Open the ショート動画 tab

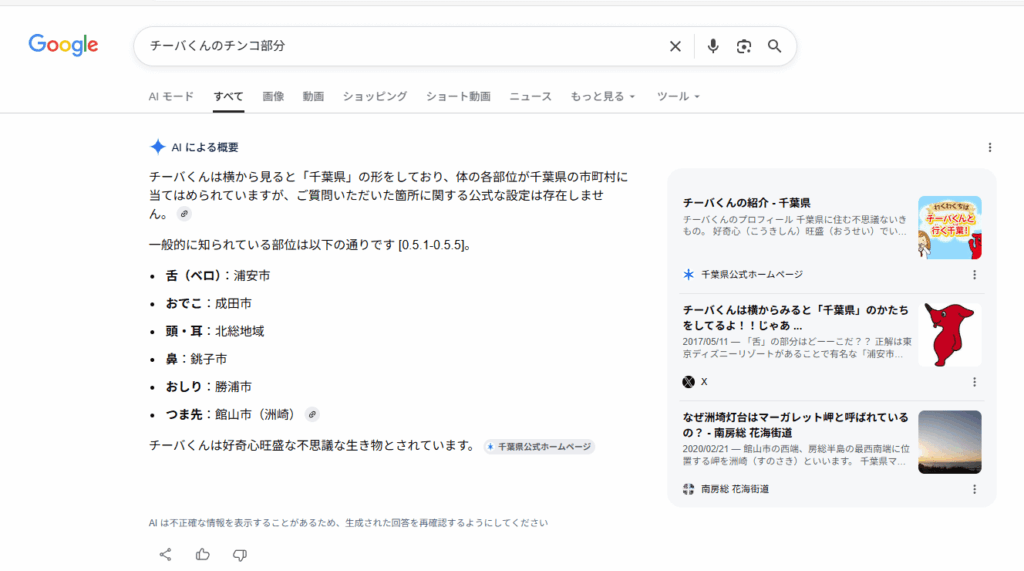pyautogui.click(x=458, y=97)
